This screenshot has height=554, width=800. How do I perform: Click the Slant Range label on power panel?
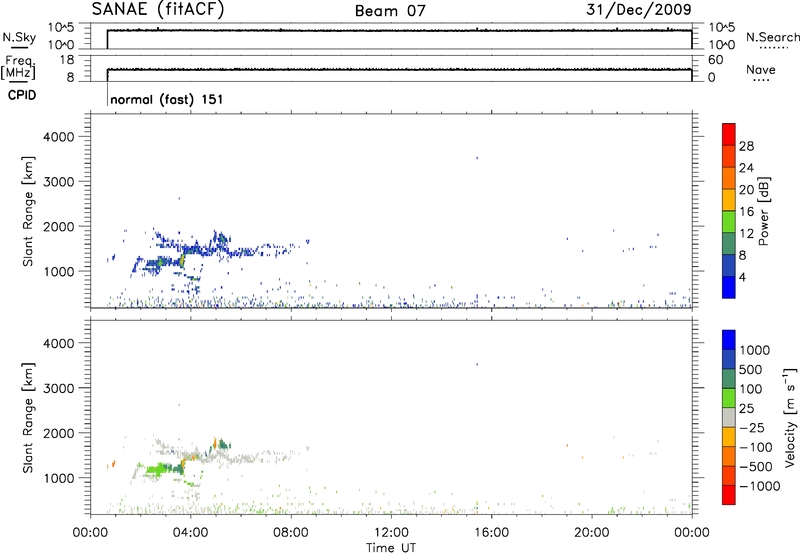click(x=28, y=211)
